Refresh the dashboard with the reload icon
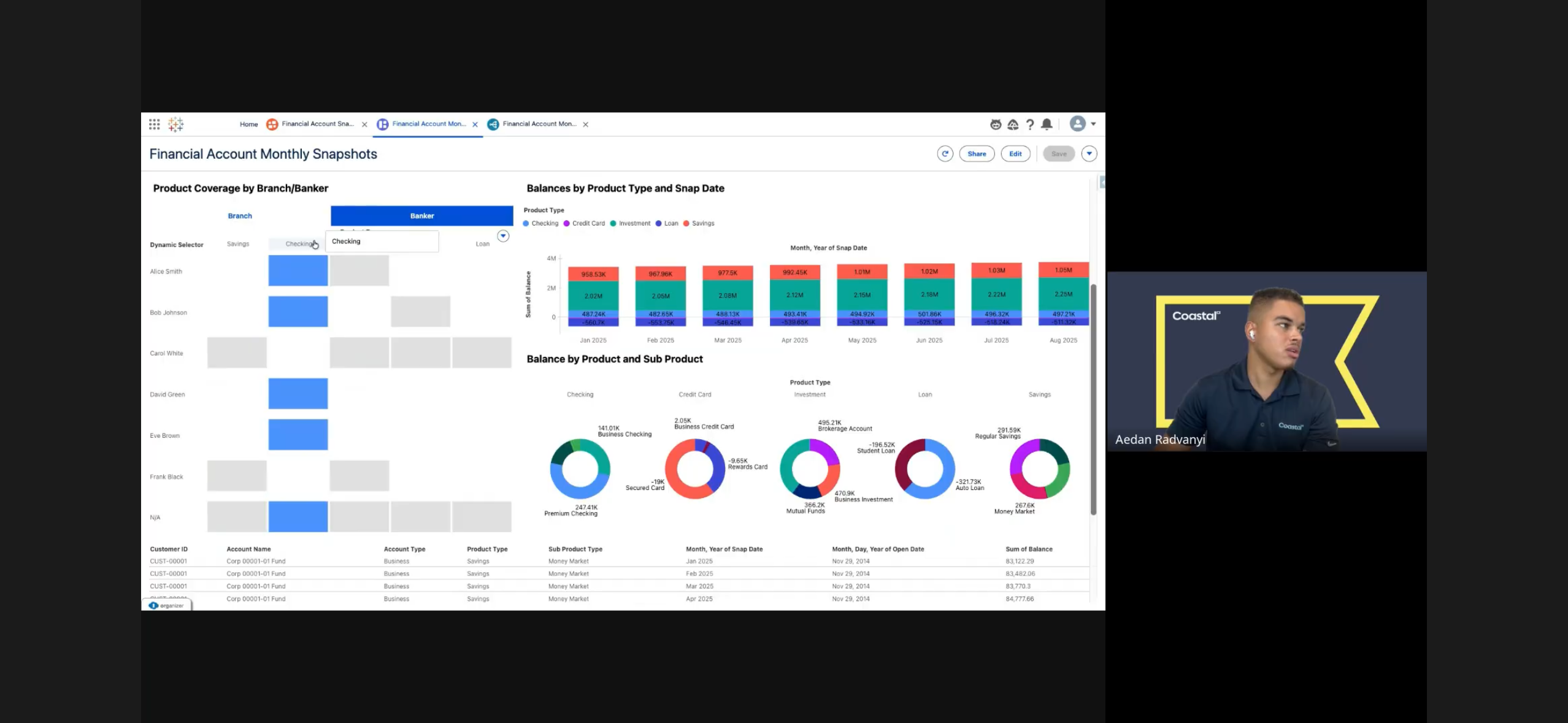The height and width of the screenshot is (723, 1568). point(945,154)
